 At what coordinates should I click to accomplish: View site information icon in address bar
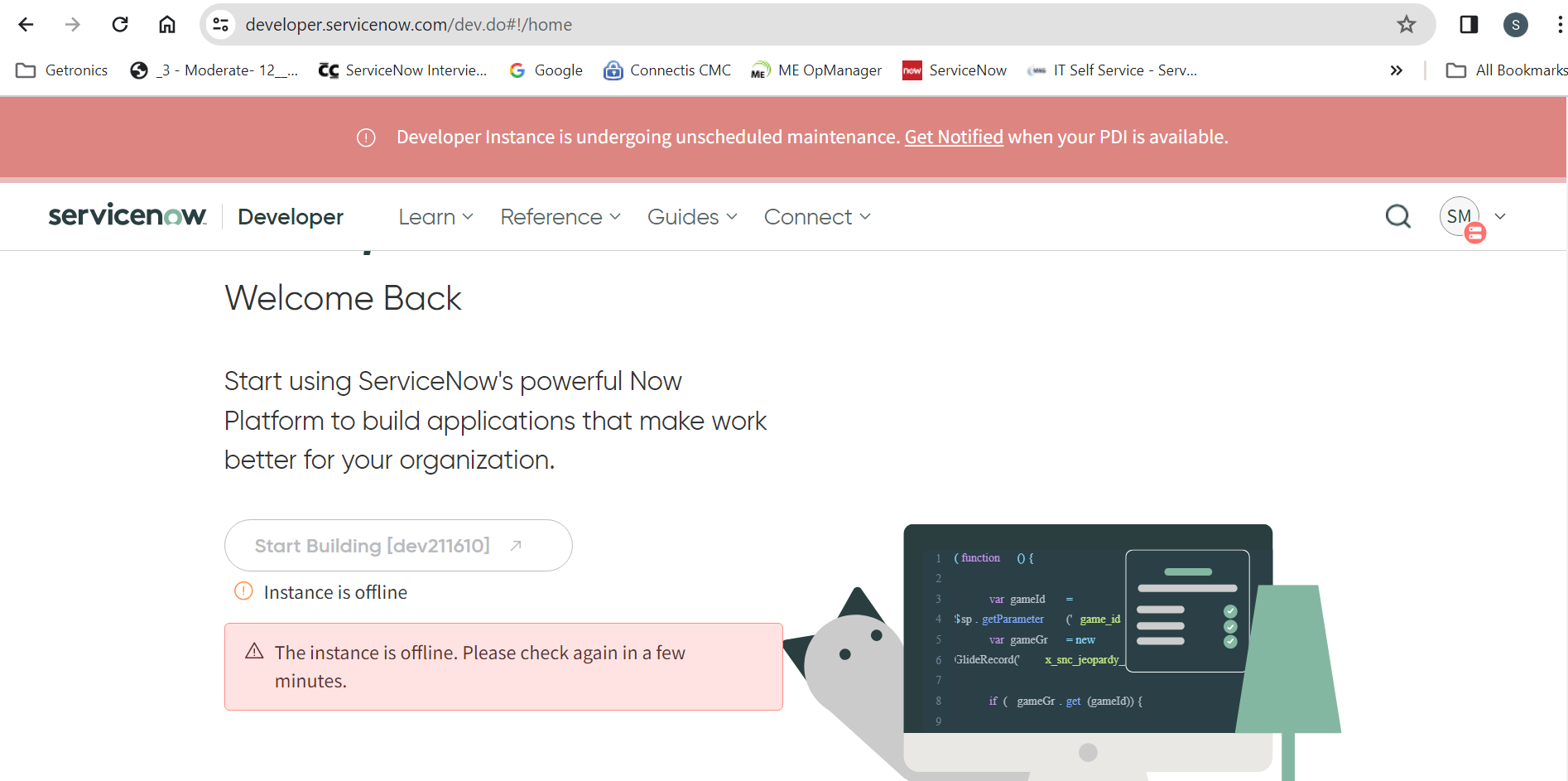coord(220,25)
